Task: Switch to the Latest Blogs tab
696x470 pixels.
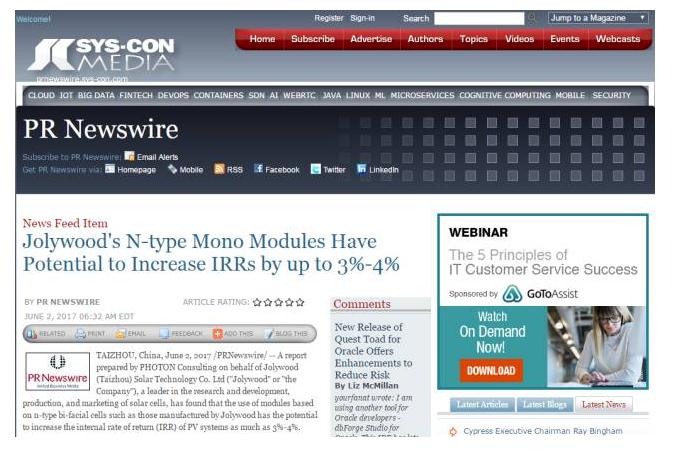Action: pos(545,405)
